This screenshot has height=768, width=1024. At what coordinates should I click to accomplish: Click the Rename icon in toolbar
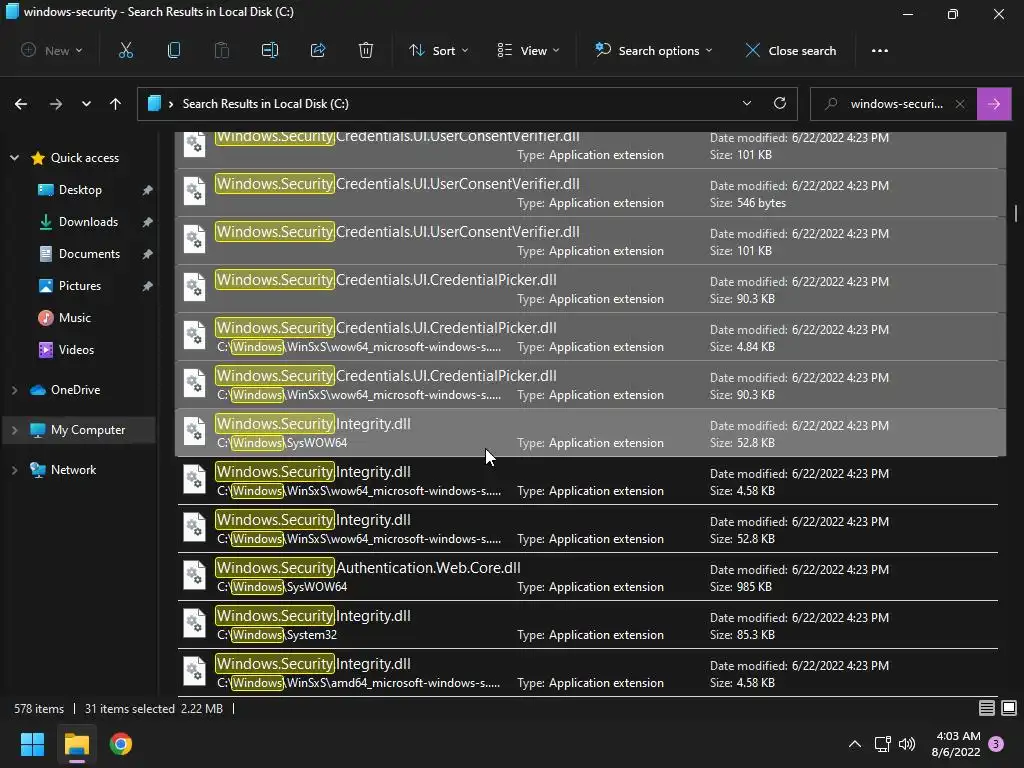click(270, 50)
